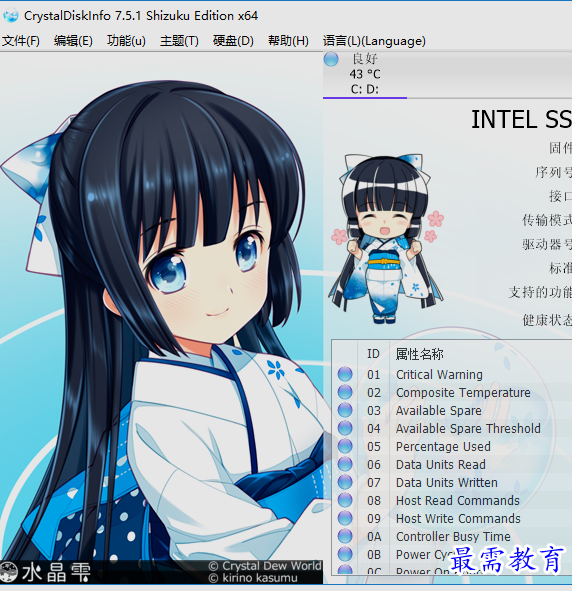Screen dimensions: 572x591
Task: Click the status orb for Host Write Commands
Action: click(x=345, y=518)
